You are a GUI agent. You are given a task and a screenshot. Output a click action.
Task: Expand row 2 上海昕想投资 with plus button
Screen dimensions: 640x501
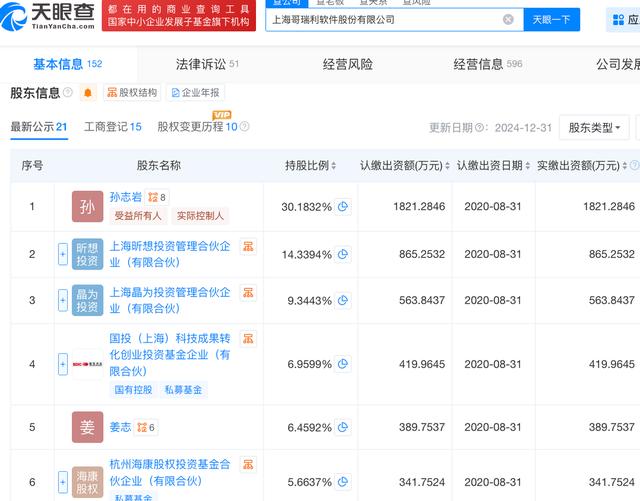pos(63,255)
